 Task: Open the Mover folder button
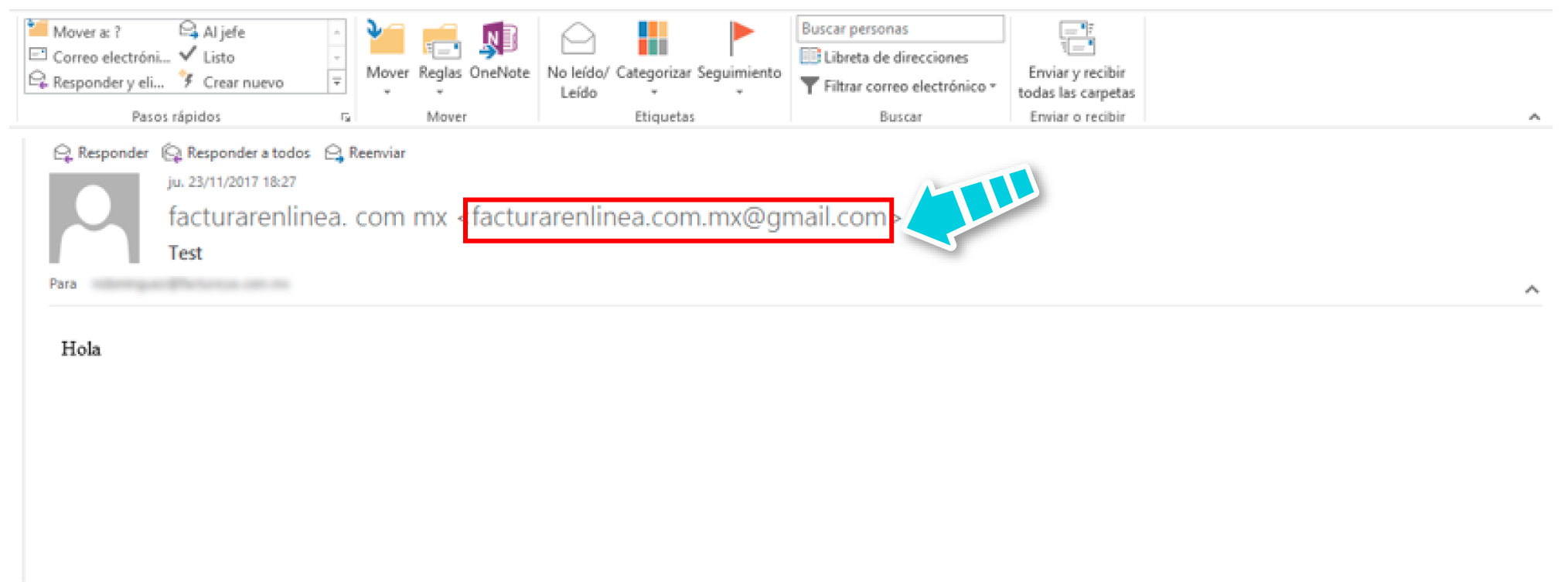point(387,58)
